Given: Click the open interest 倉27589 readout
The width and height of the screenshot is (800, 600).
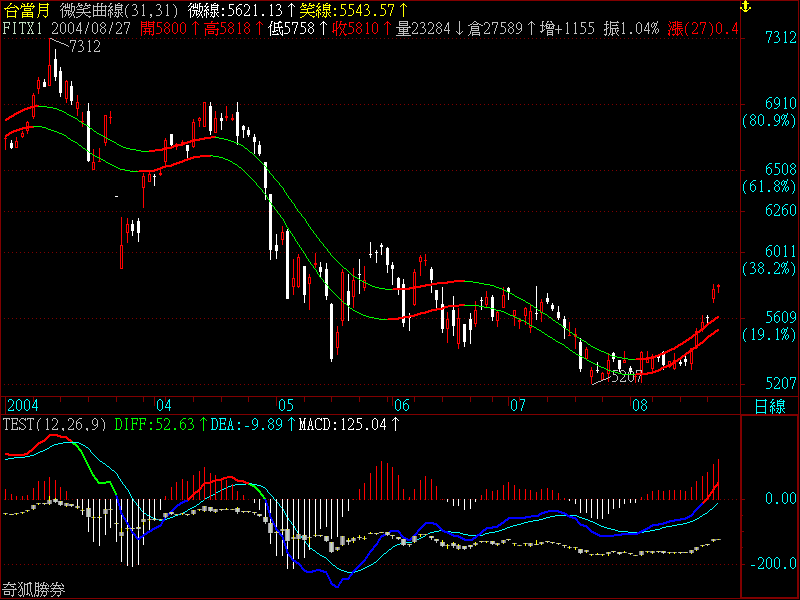Looking at the screenshot, I should click(x=495, y=28).
